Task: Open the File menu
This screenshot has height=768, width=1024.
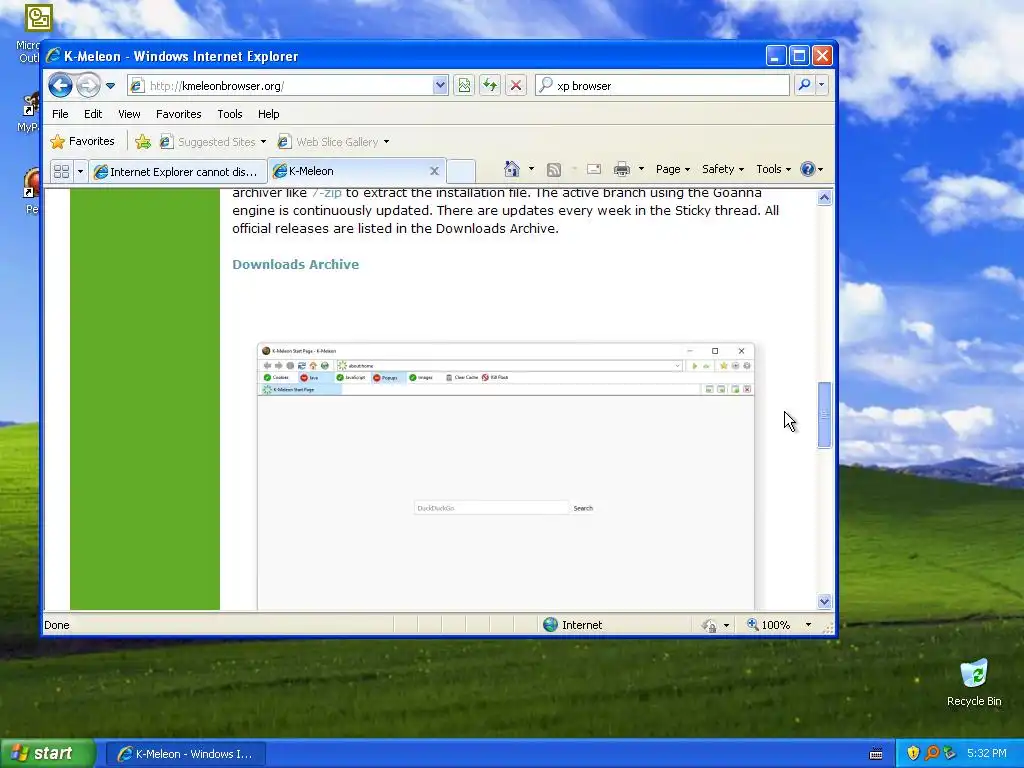Action: (60, 114)
